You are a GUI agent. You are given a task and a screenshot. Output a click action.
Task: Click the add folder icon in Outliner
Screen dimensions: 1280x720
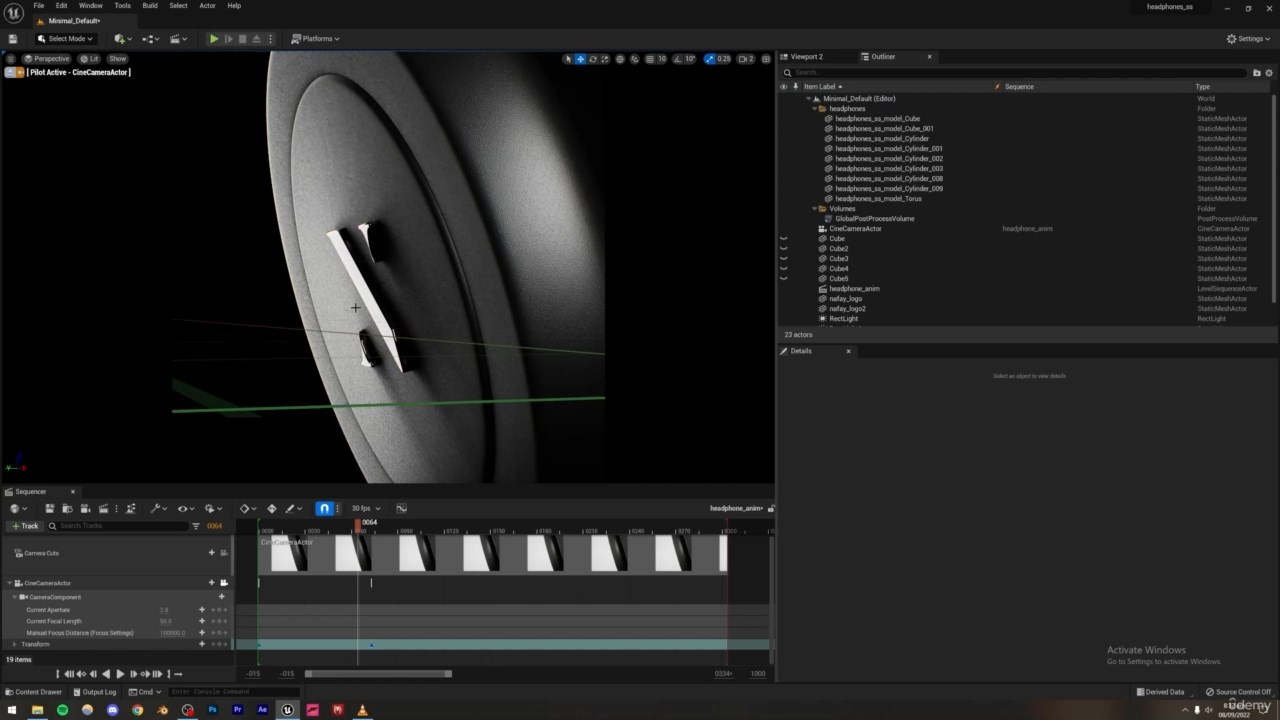coord(1257,72)
